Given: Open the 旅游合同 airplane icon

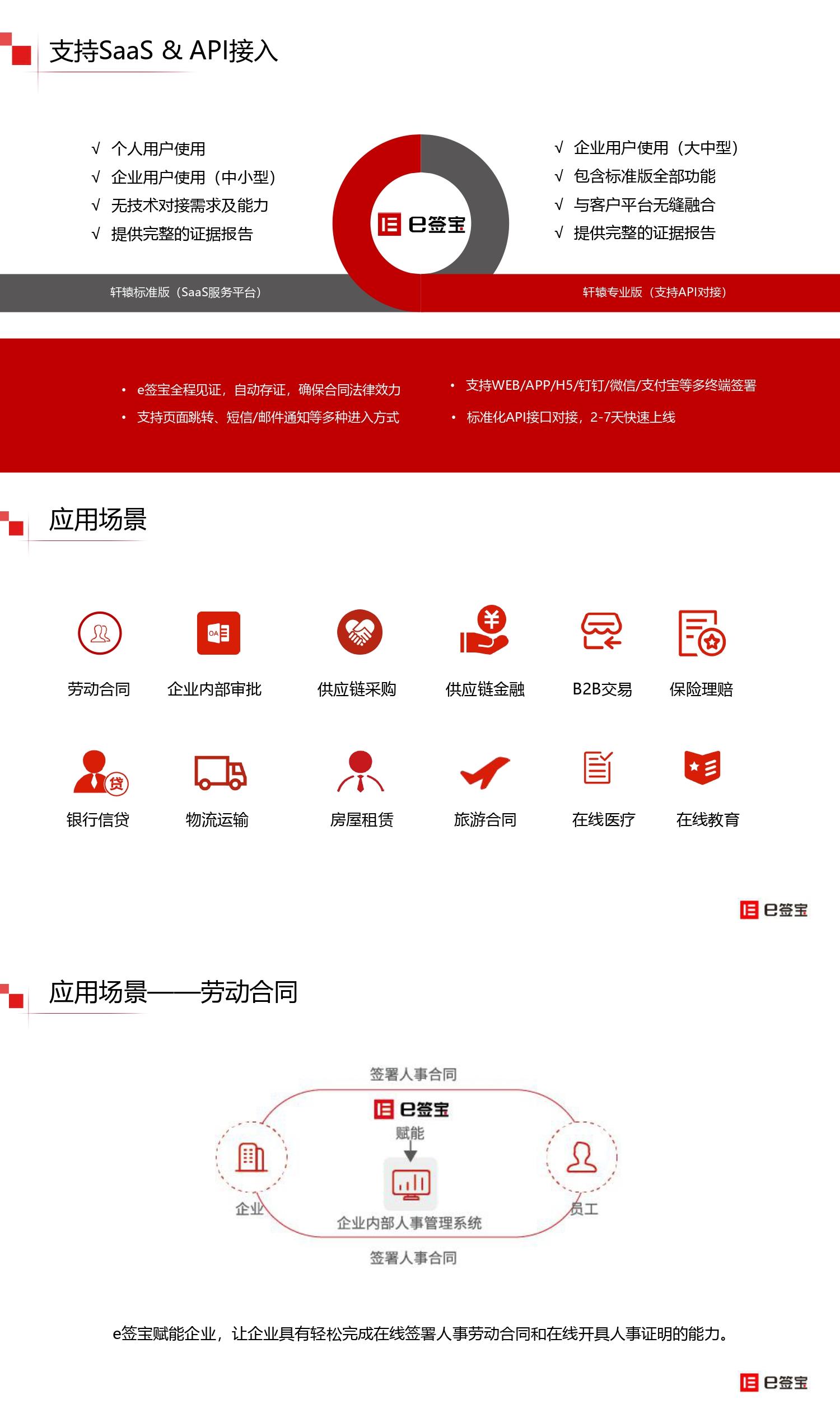Looking at the screenshot, I should coord(485,772).
